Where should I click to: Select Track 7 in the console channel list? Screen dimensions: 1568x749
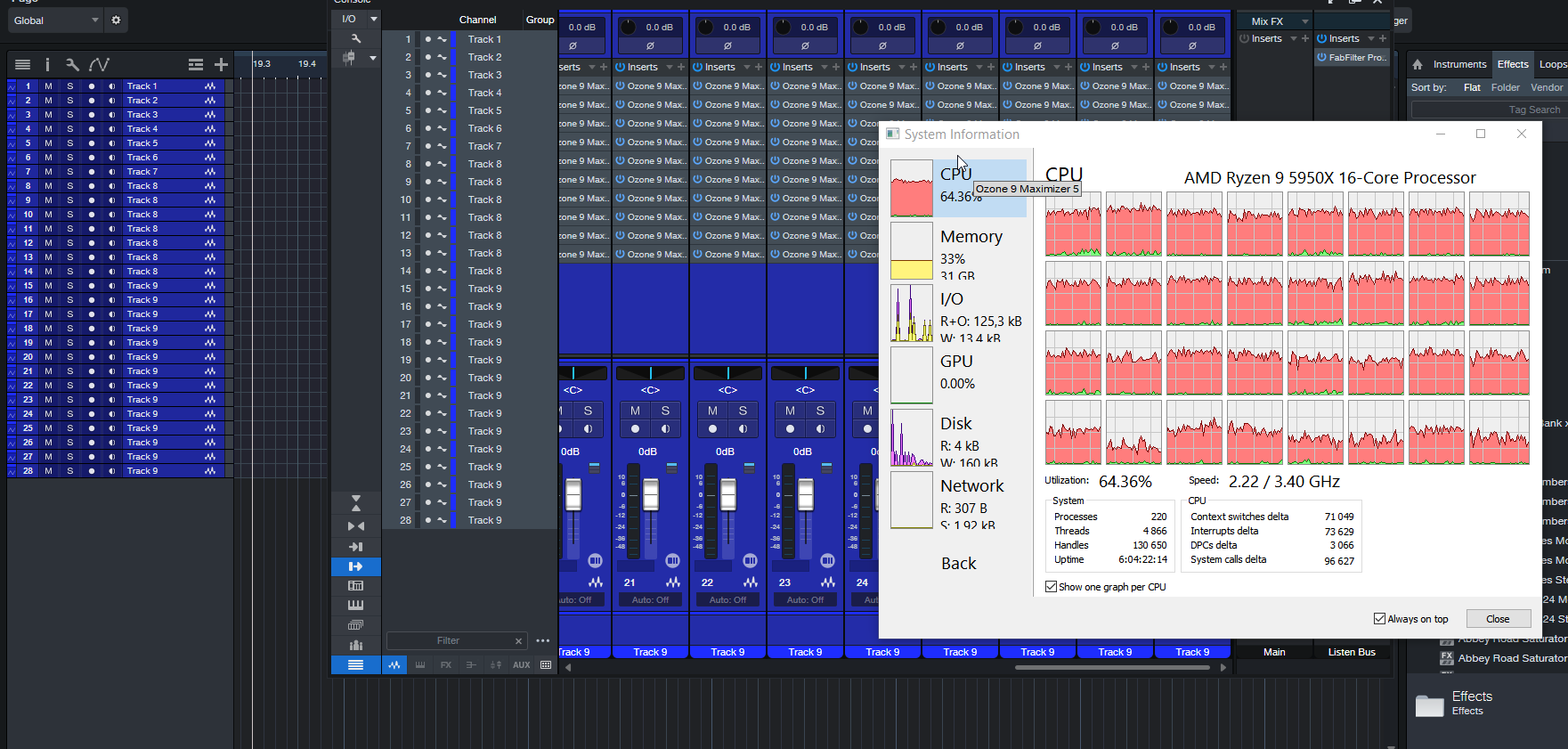coord(484,146)
